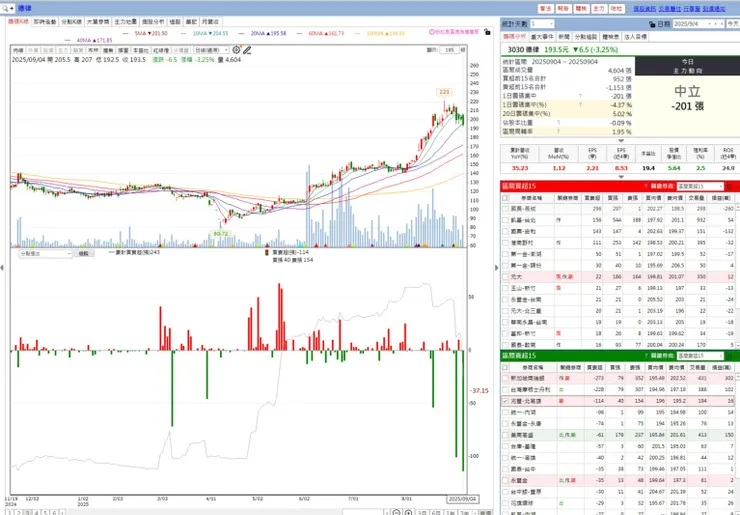Click the 2025/09/04 date marker on axis
Screen dimensions: 740x515
(462, 499)
